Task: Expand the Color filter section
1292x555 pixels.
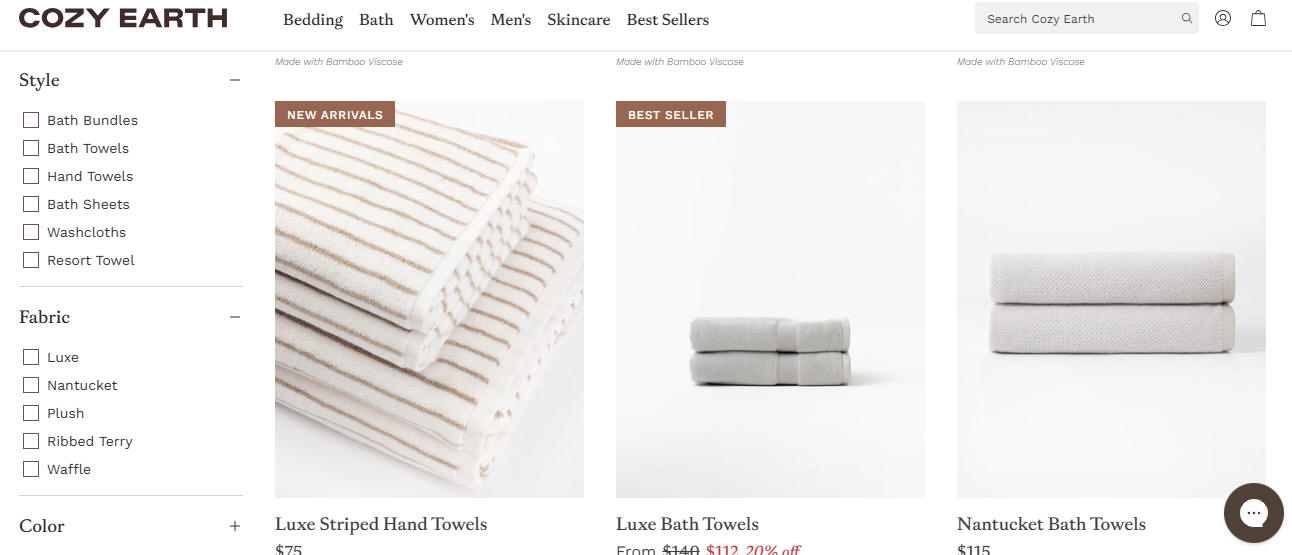Action: point(235,526)
